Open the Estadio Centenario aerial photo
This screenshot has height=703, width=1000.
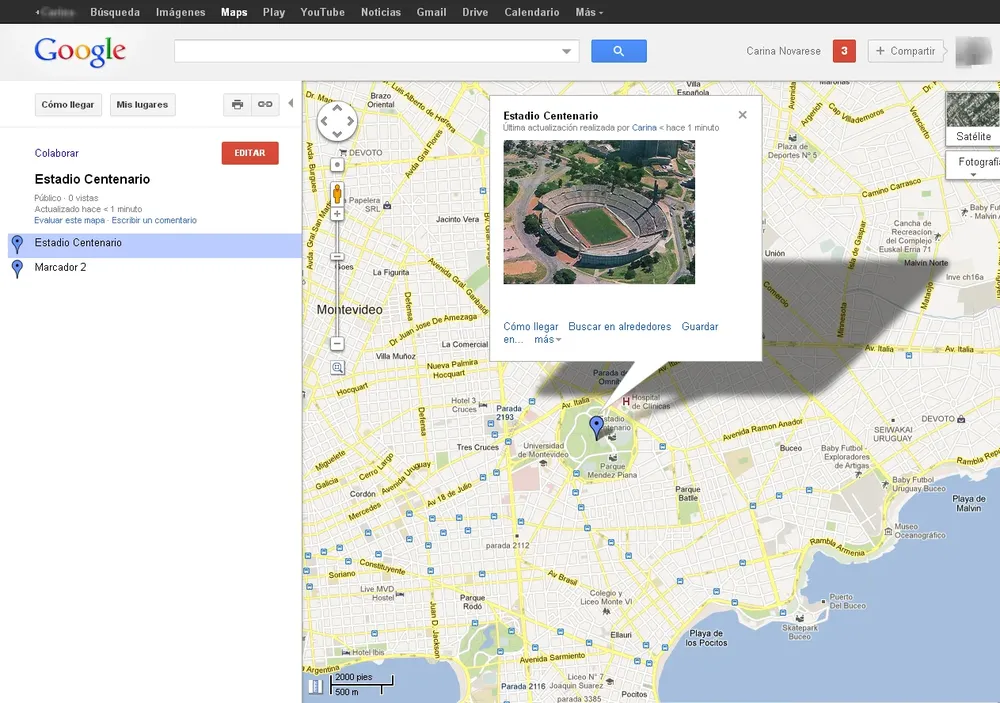(598, 211)
